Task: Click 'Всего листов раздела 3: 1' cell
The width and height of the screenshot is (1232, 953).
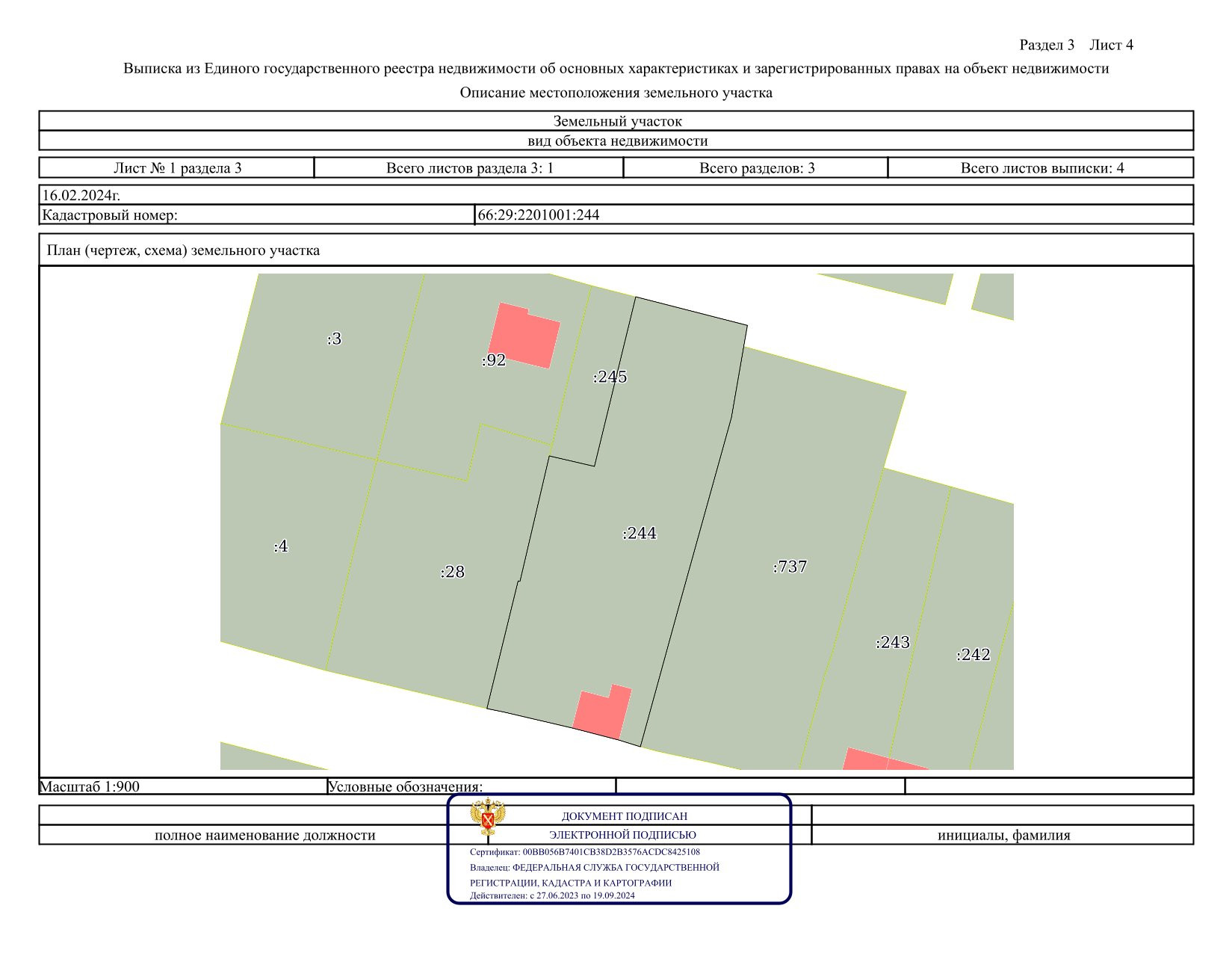Action: point(469,167)
